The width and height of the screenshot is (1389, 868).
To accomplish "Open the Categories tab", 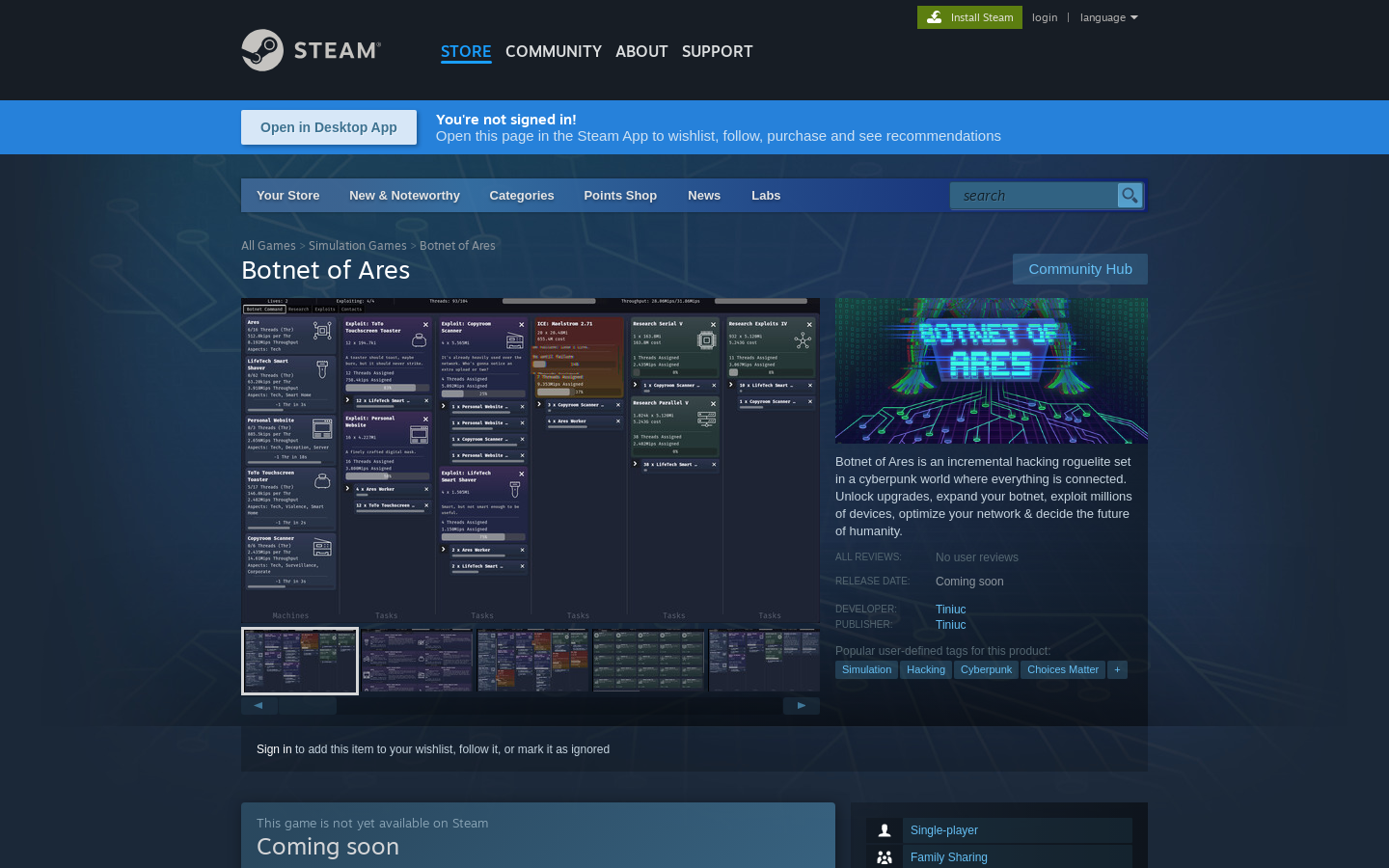I will (x=522, y=195).
